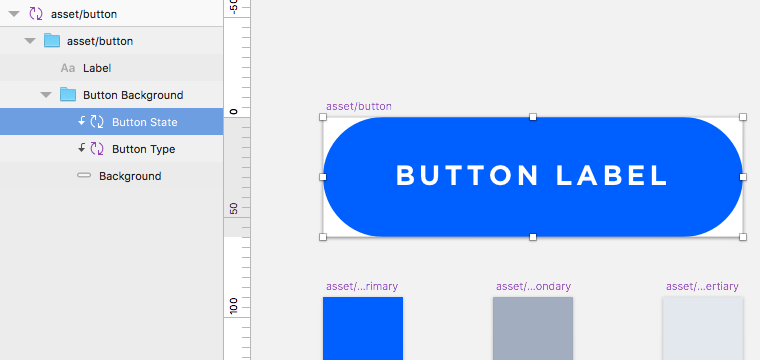Image resolution: width=760 pixels, height=360 pixels.
Task: Click the mask arrow icon beside Button Type
Action: click(81, 148)
